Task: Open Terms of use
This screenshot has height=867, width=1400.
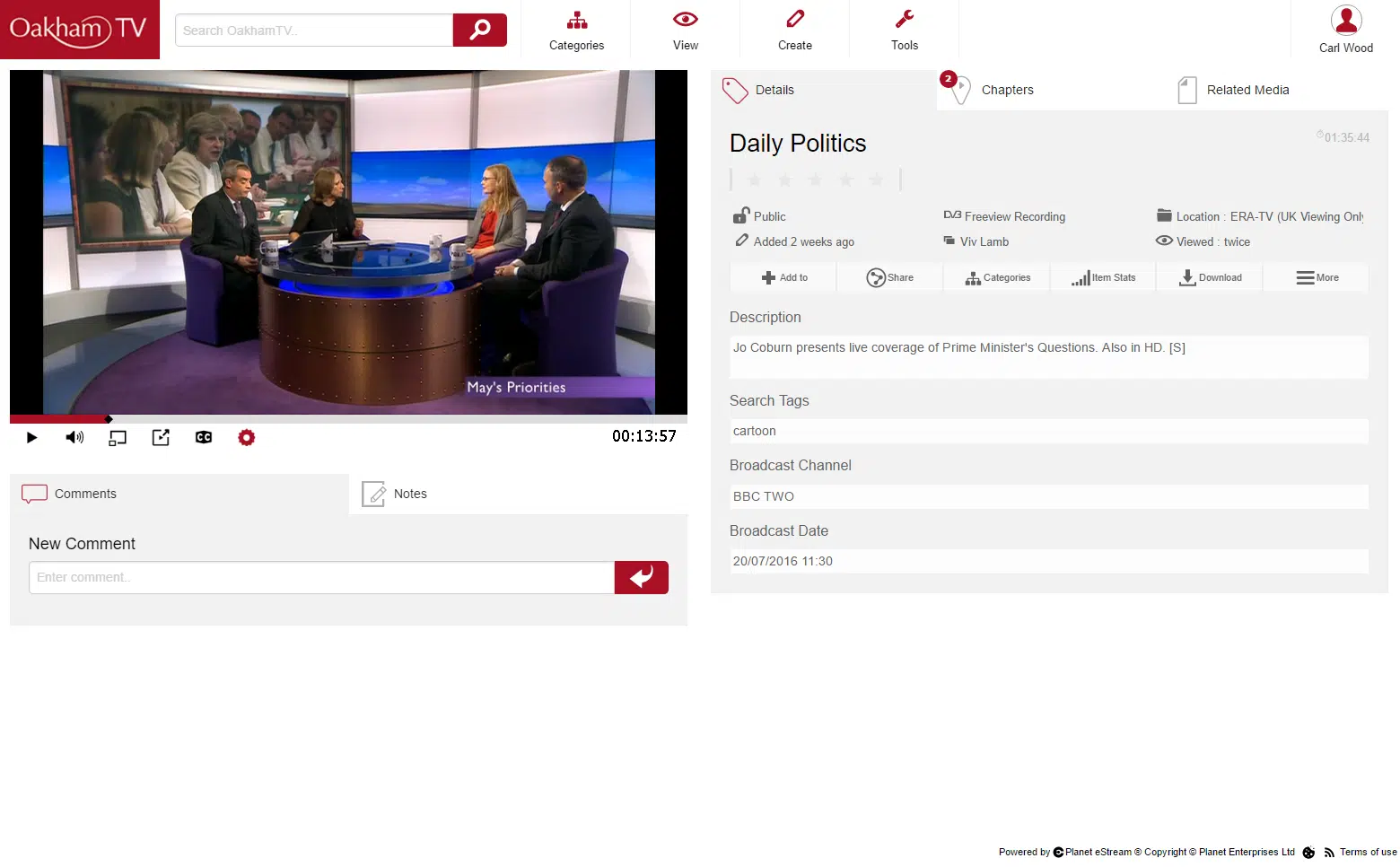Action: coord(1369,852)
